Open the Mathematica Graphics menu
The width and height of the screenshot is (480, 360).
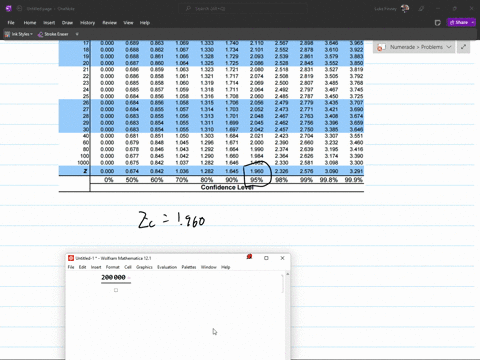tap(144, 267)
